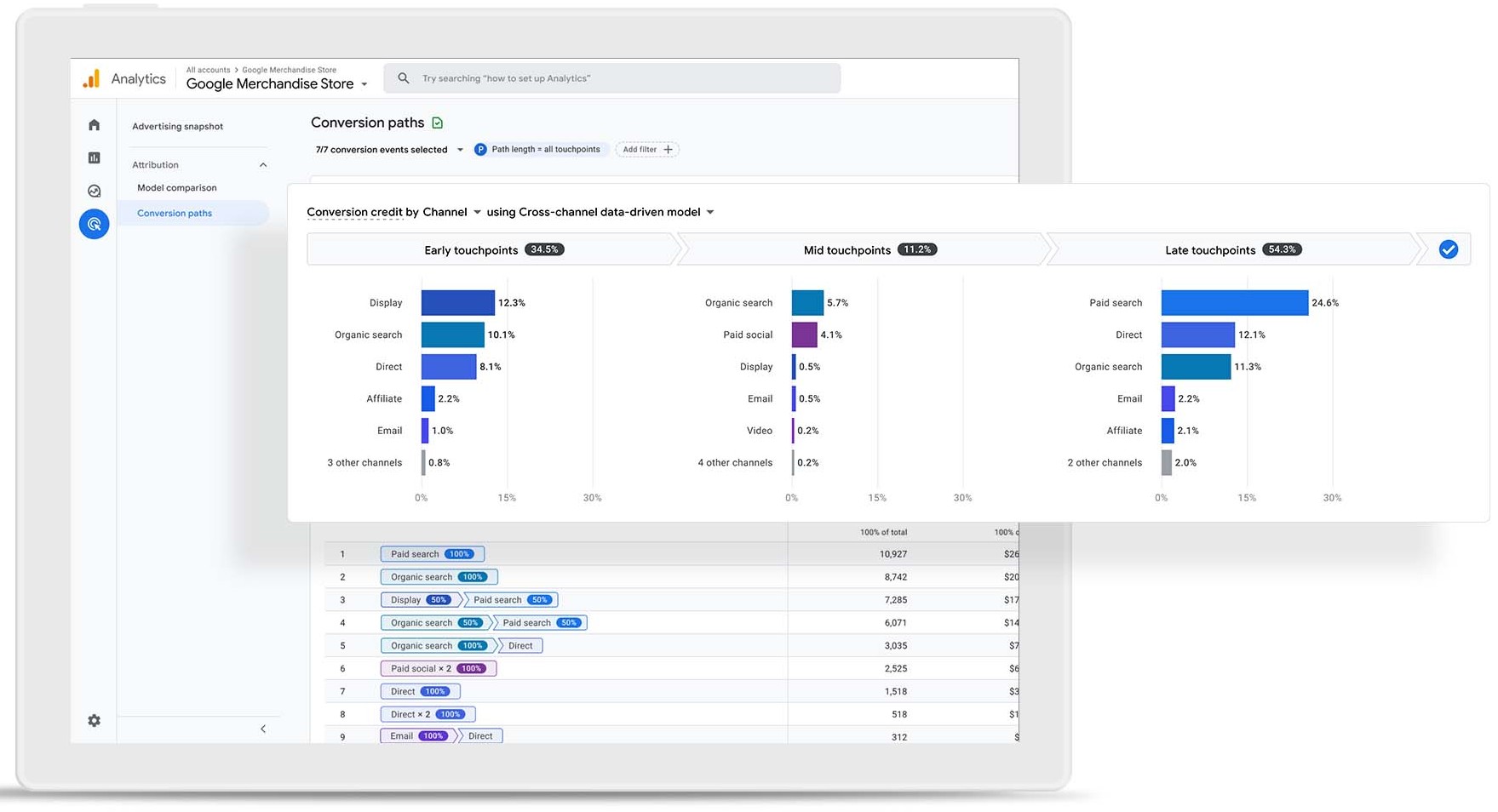Viewport: 1498px width, 812px height.
Task: Open Model comparison in the menu
Action: [176, 187]
